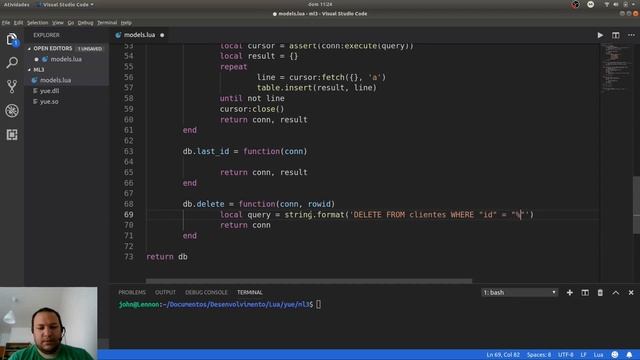Split the terminal panel
The width and height of the screenshot is (640, 360).
[x=585, y=293]
